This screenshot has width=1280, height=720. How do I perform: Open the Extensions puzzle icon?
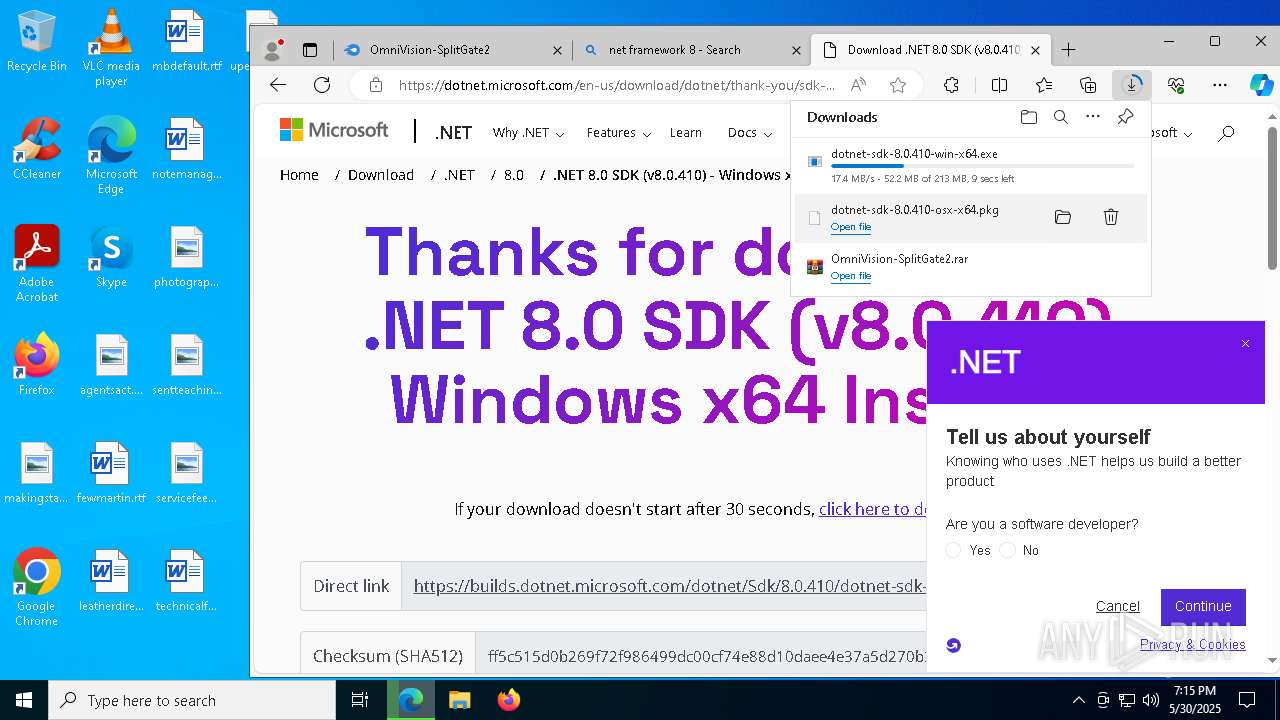point(951,85)
